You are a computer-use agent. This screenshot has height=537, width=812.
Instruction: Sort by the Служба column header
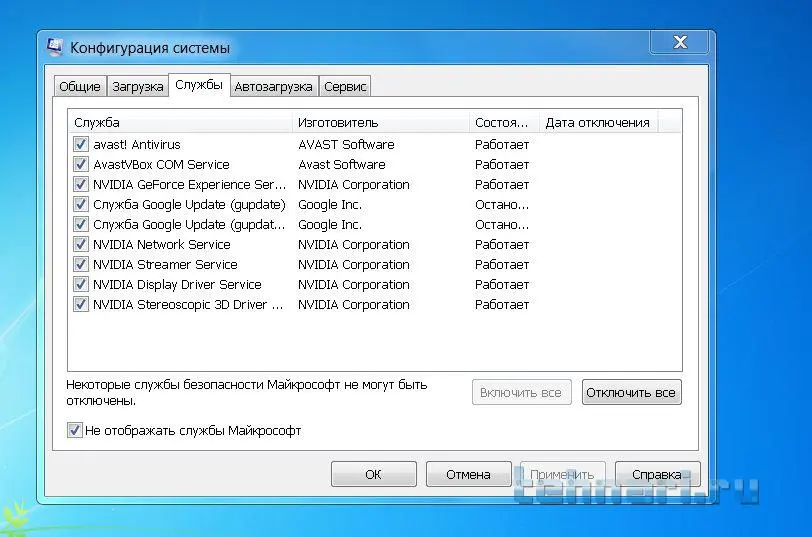click(180, 123)
